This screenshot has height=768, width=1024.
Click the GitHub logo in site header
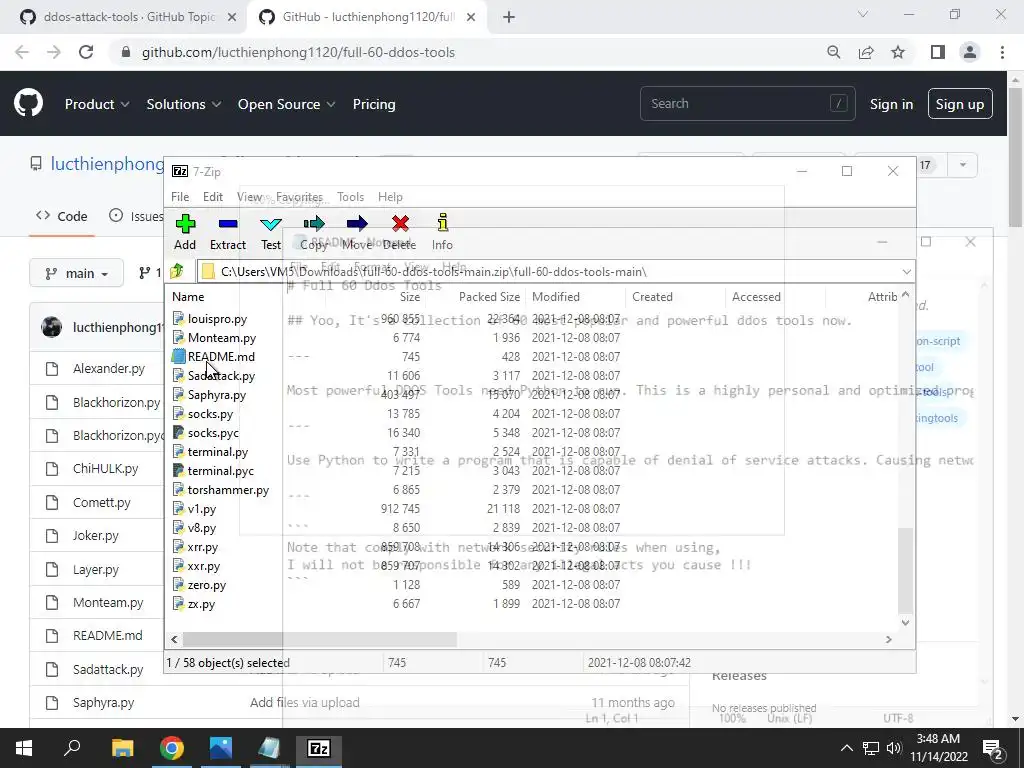[29, 104]
